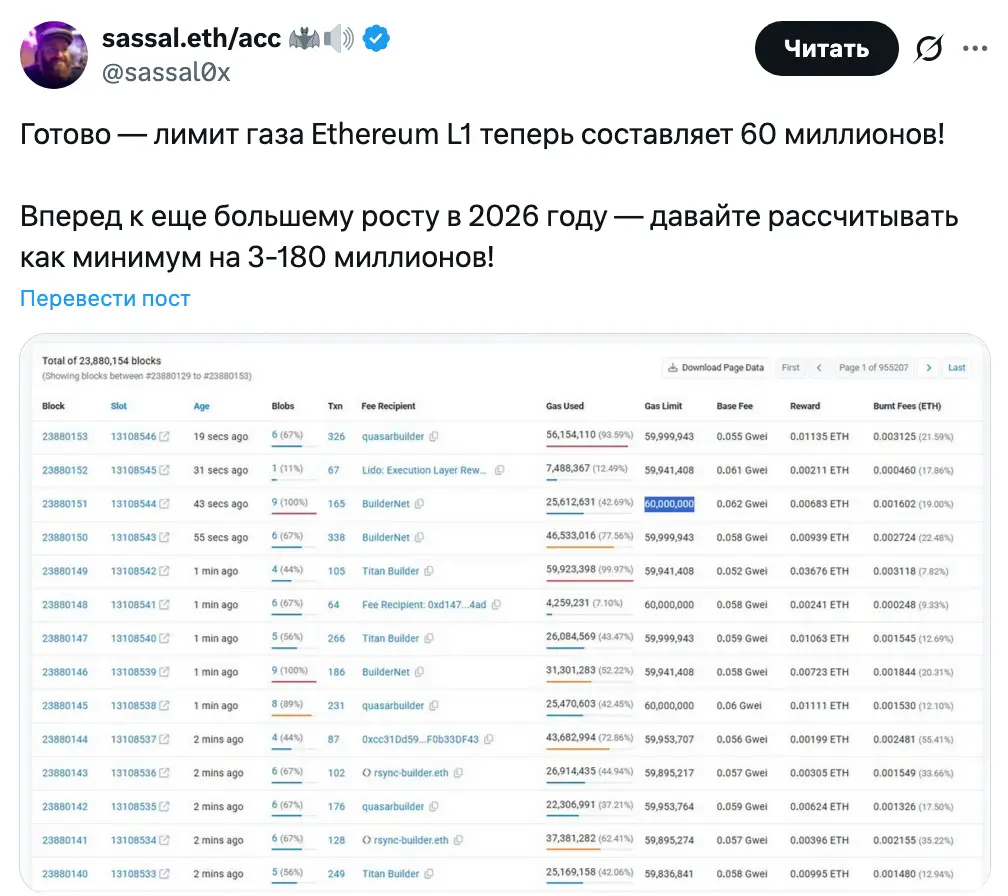Copy the Titan Builder address in block 23880149
This screenshot has height=896, width=1008.
click(429, 571)
